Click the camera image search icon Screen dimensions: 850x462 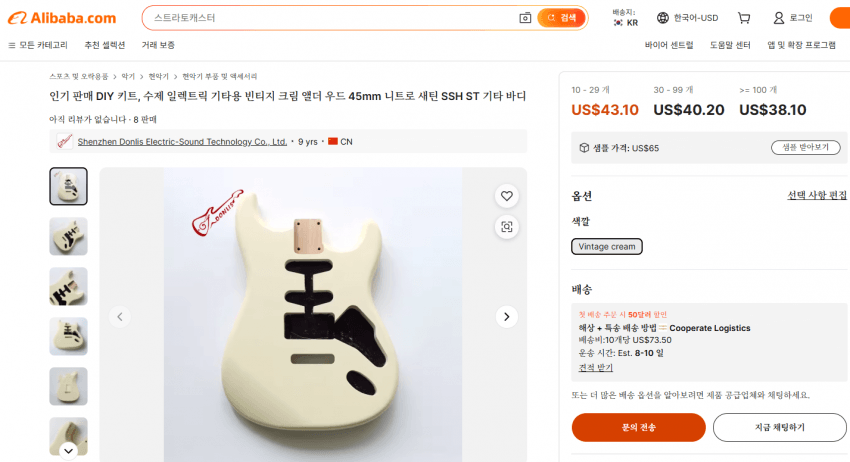[x=525, y=18]
